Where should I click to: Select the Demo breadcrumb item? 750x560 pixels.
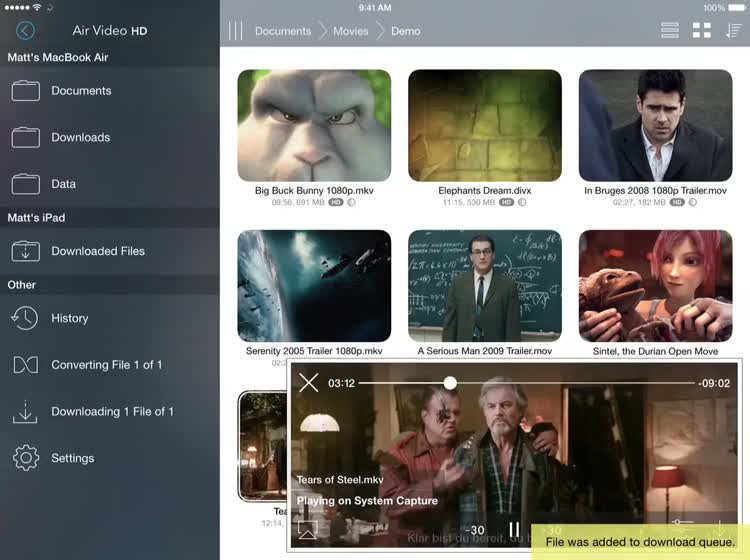point(406,31)
